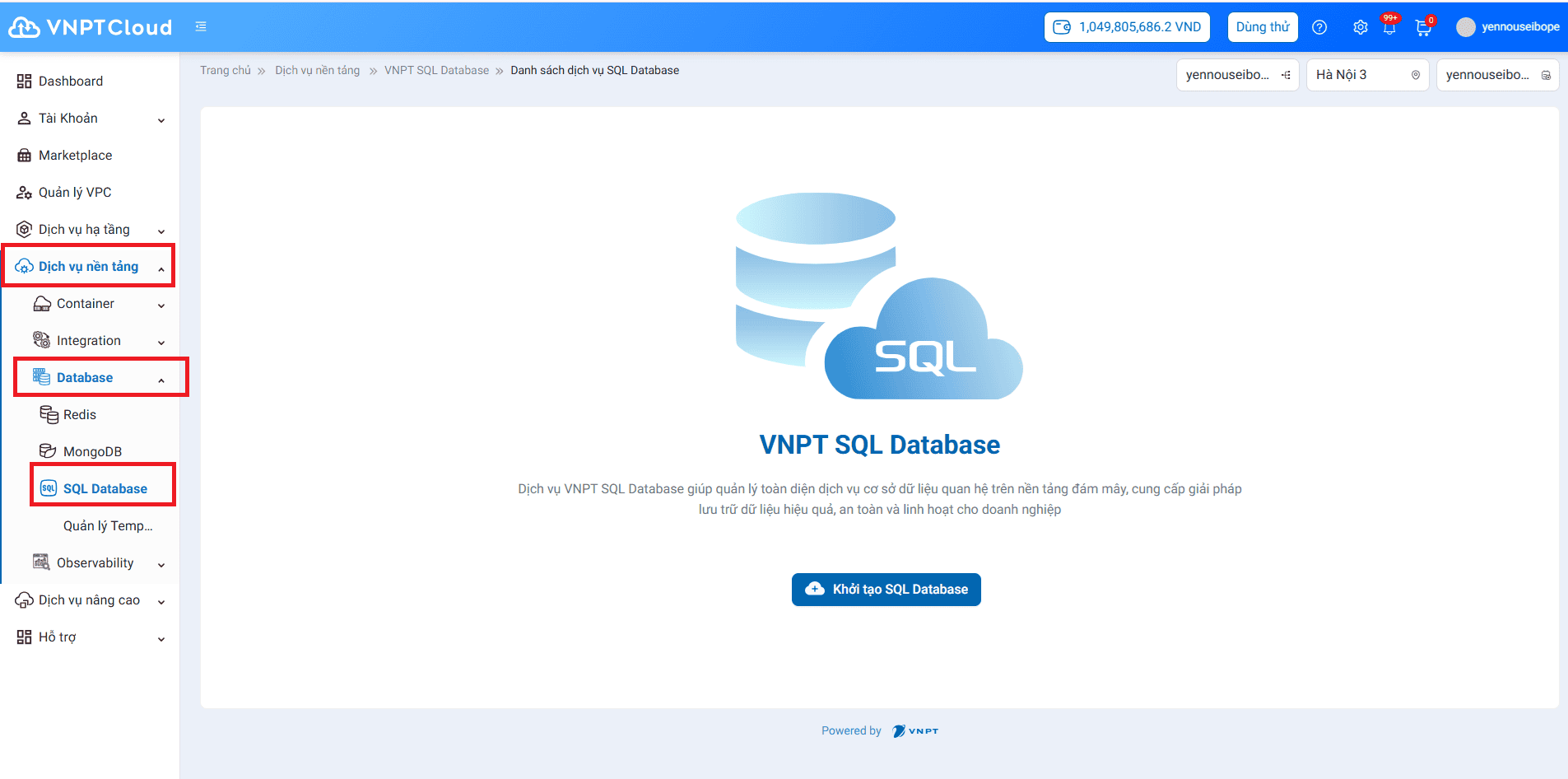Expand the Tài Khoản menu
This screenshot has width=1568, height=779.
(90, 119)
